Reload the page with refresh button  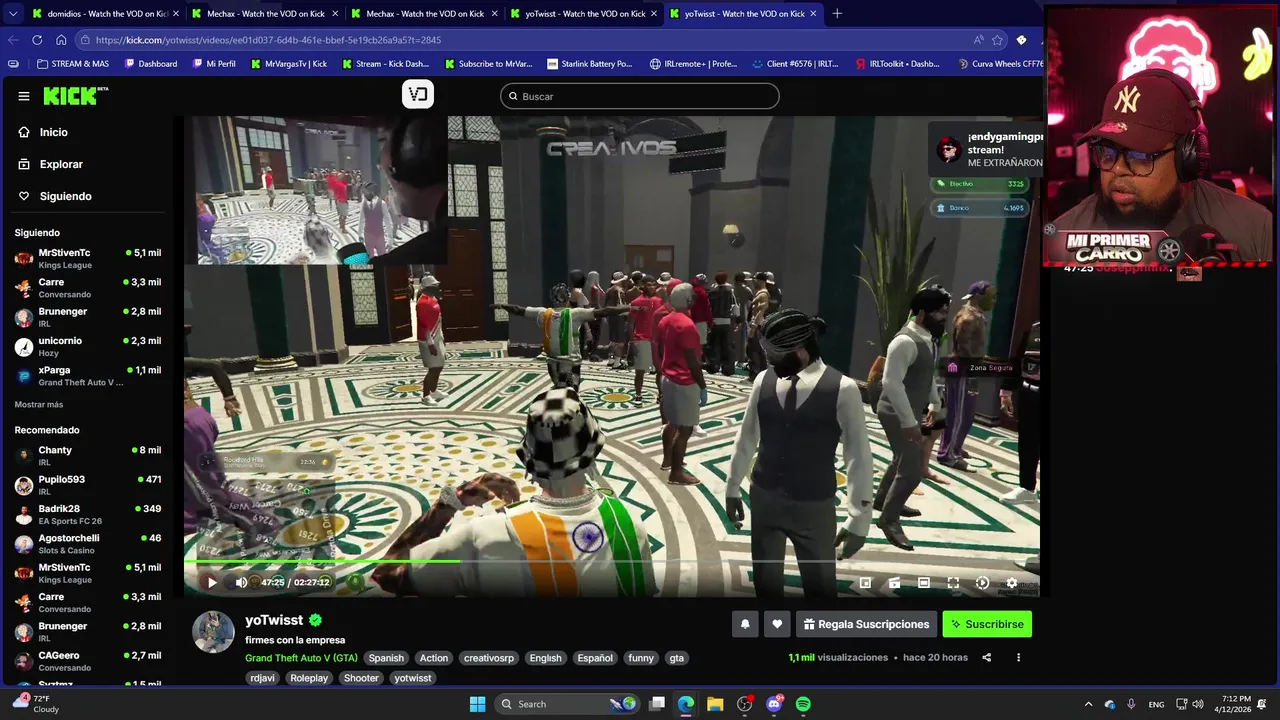pyautogui.click(x=37, y=40)
